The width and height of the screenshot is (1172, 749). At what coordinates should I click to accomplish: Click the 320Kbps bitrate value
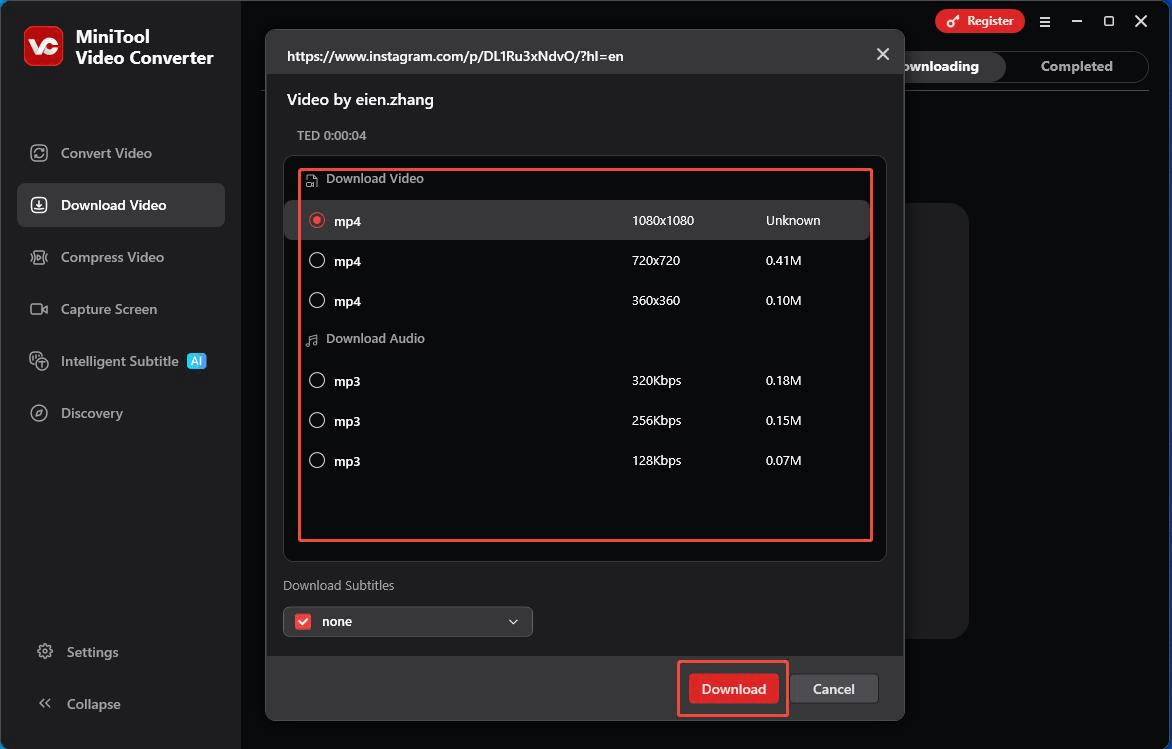point(656,380)
